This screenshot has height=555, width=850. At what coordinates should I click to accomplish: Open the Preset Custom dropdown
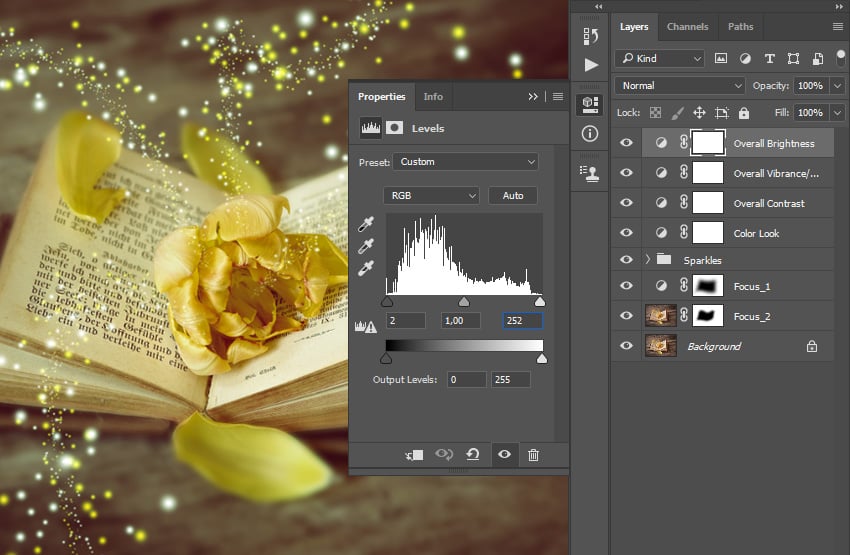click(466, 162)
